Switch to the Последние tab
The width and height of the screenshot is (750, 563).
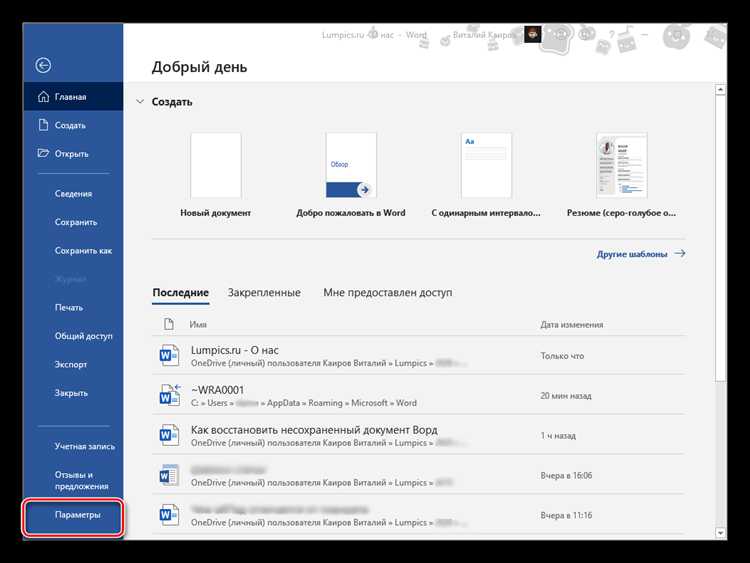click(x=180, y=292)
